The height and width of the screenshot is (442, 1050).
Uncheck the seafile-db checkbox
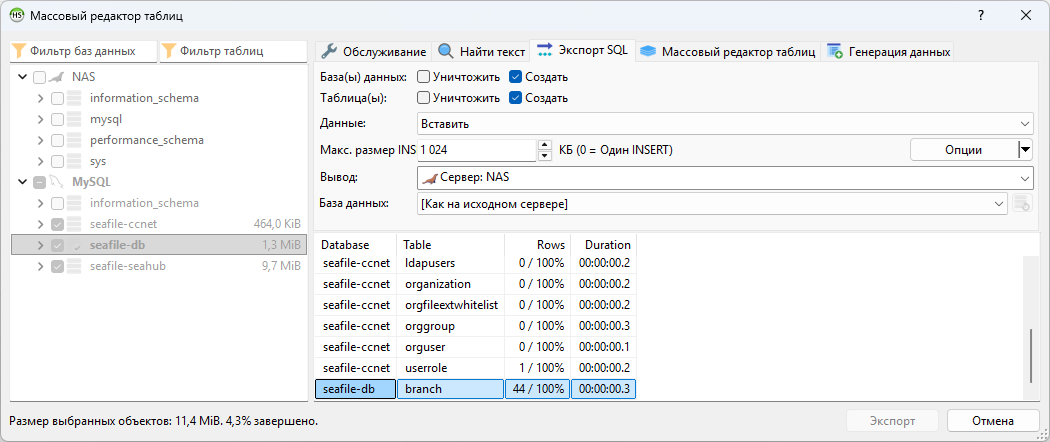coord(57,245)
